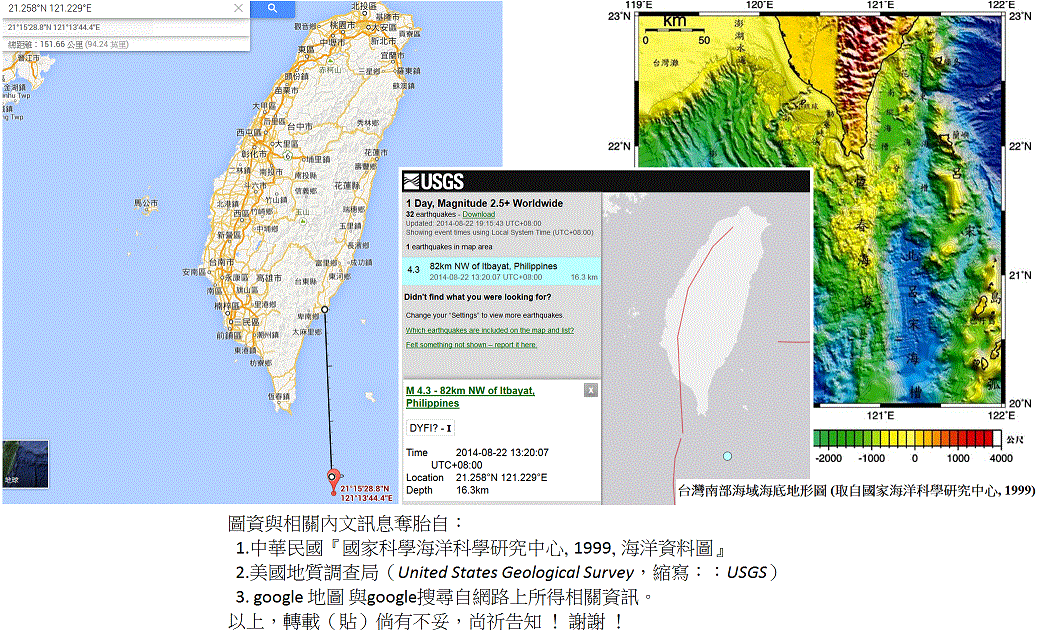Close the earthquake details popup
Image resolution: width=1037 pixels, height=639 pixels.
[x=591, y=390]
